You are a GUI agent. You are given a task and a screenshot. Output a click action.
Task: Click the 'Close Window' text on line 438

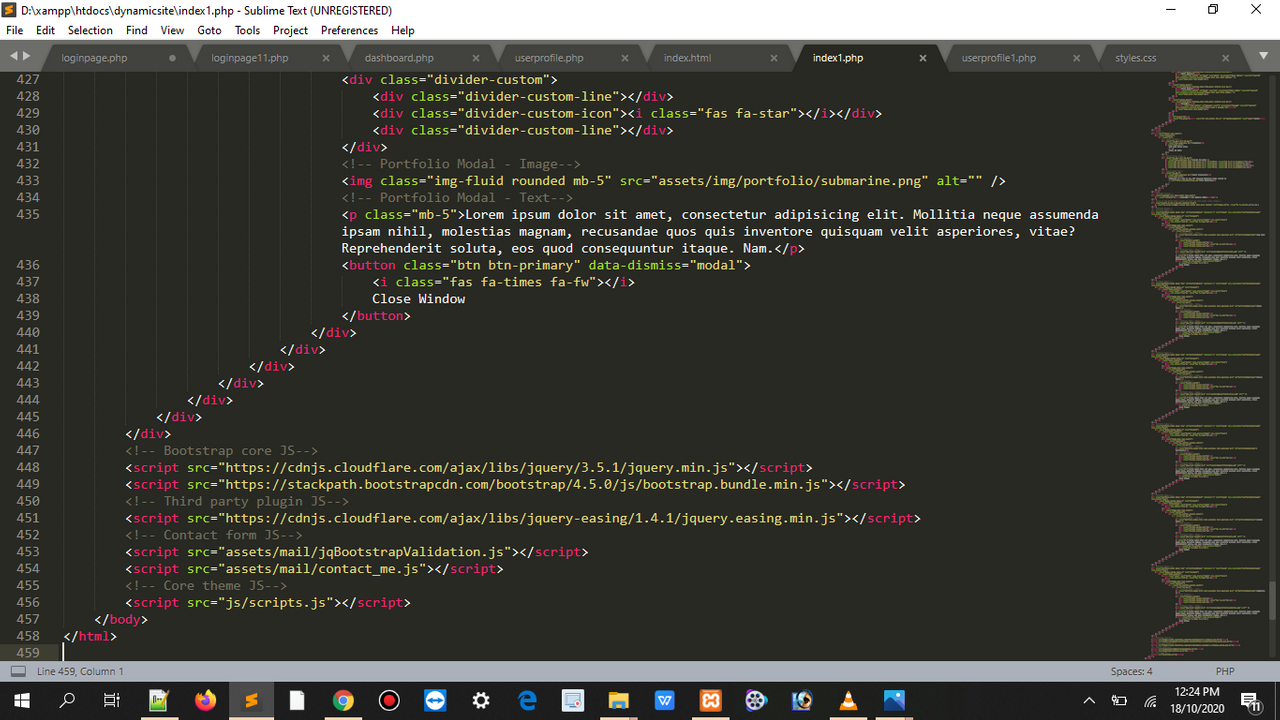[419, 299]
